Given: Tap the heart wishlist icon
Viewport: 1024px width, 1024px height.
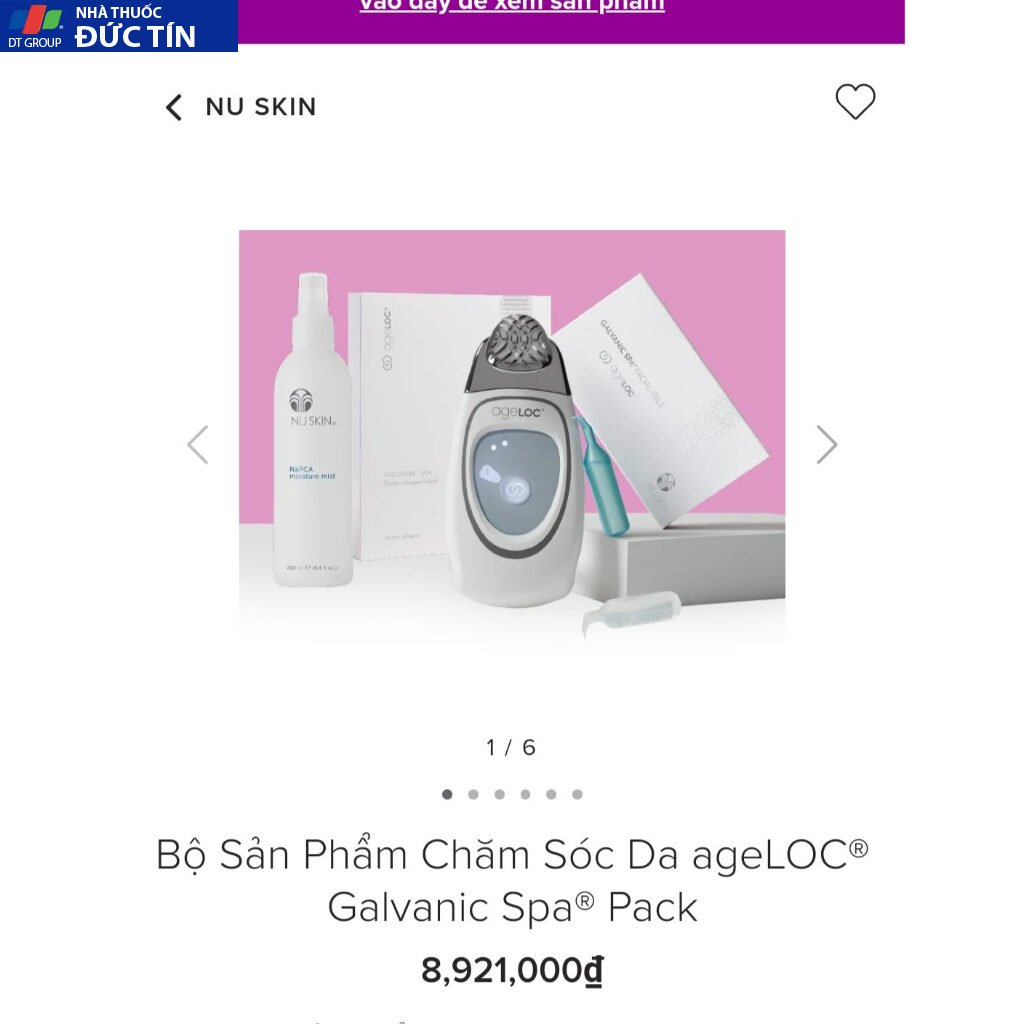Looking at the screenshot, I should point(855,102).
